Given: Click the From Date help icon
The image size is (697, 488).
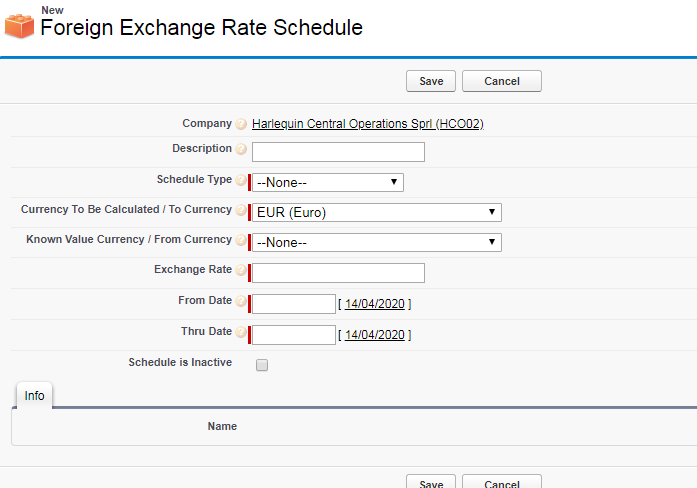Looking at the screenshot, I should point(241,302).
